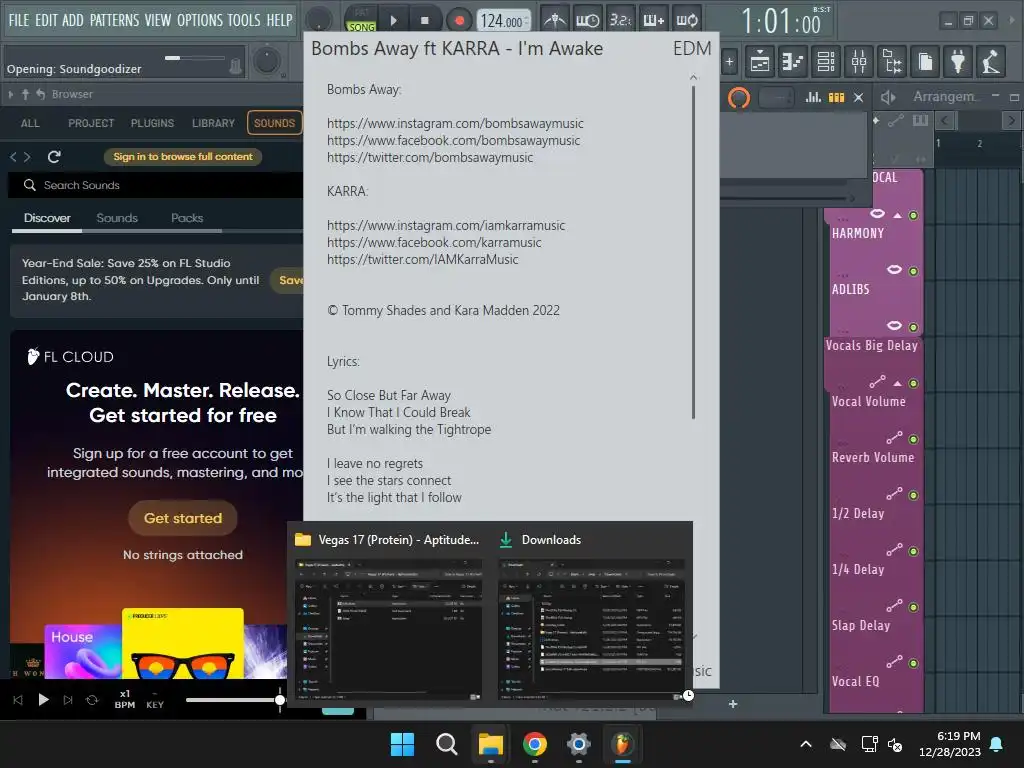Click the plus button below channel rack
1024x768 pixels.
(733, 704)
